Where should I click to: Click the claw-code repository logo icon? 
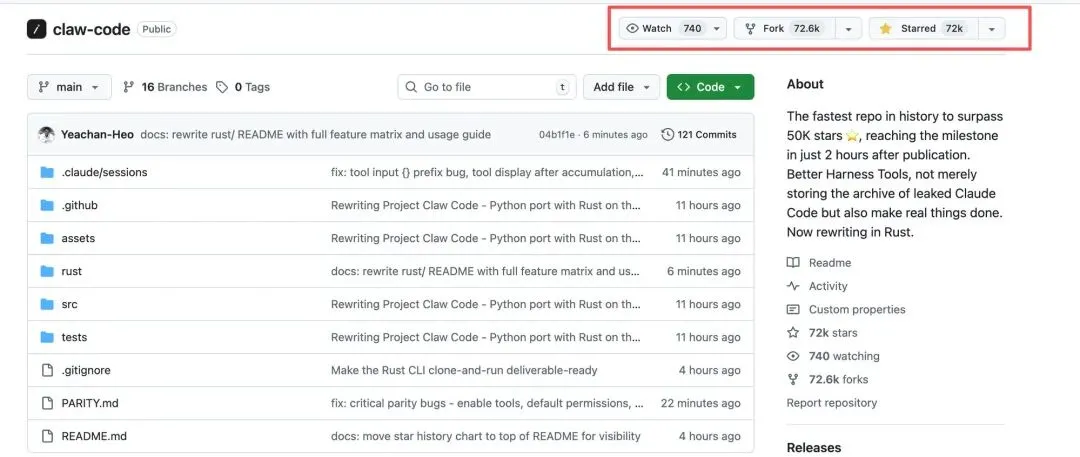coord(37,29)
